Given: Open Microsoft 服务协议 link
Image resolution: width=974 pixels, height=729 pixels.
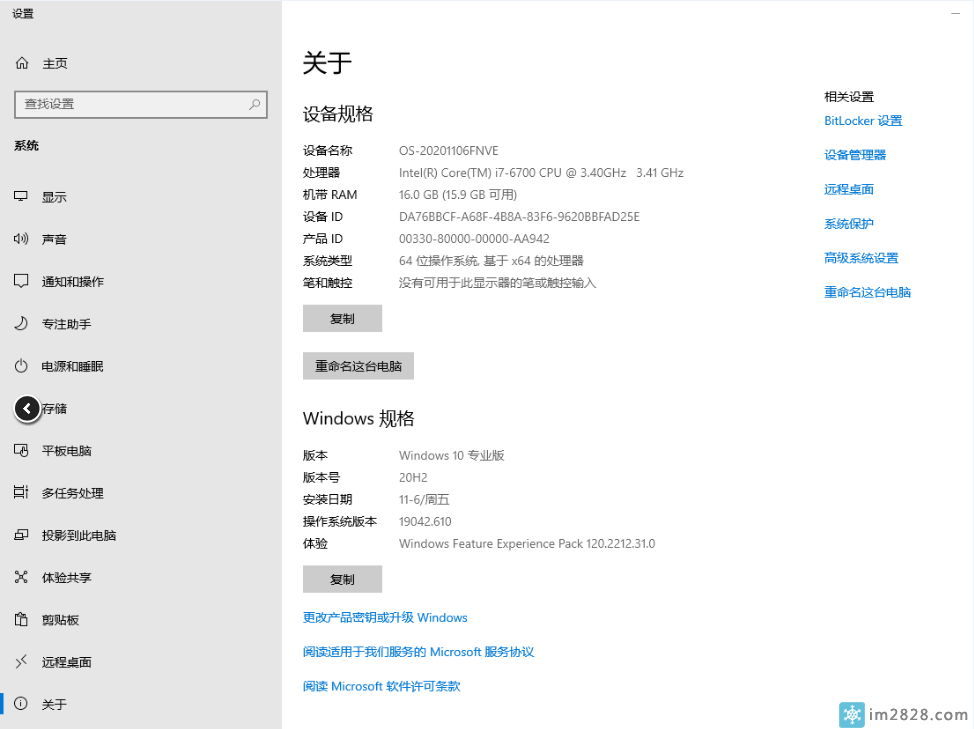Looking at the screenshot, I should 419,652.
